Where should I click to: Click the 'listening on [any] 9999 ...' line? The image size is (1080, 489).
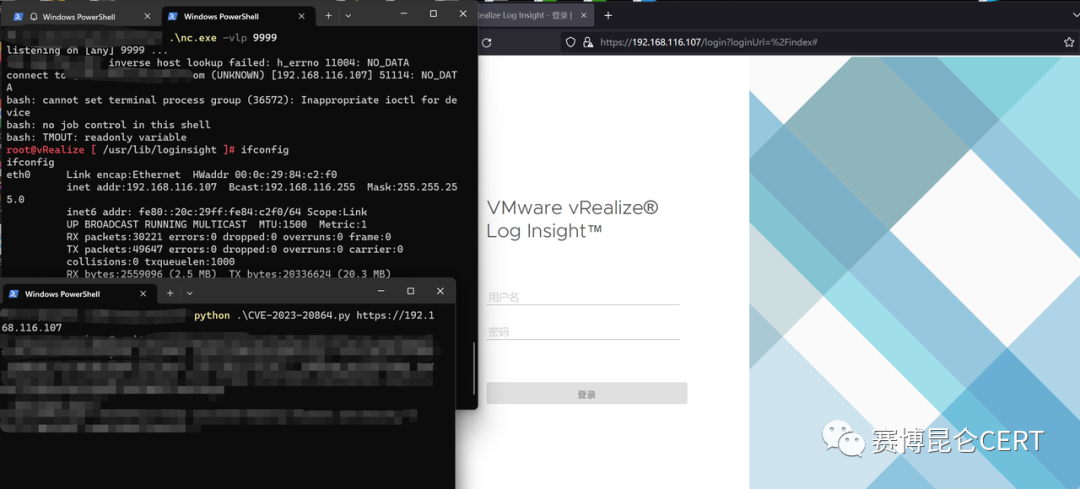pyautogui.click(x=87, y=50)
